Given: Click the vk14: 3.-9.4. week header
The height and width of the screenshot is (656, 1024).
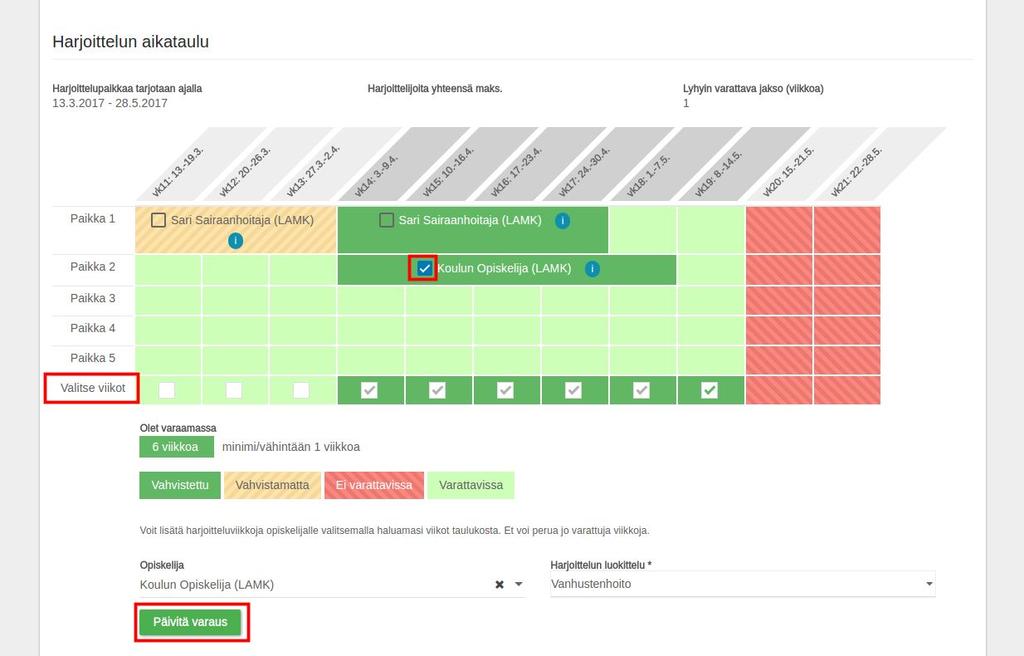Looking at the screenshot, I should pos(376,175).
